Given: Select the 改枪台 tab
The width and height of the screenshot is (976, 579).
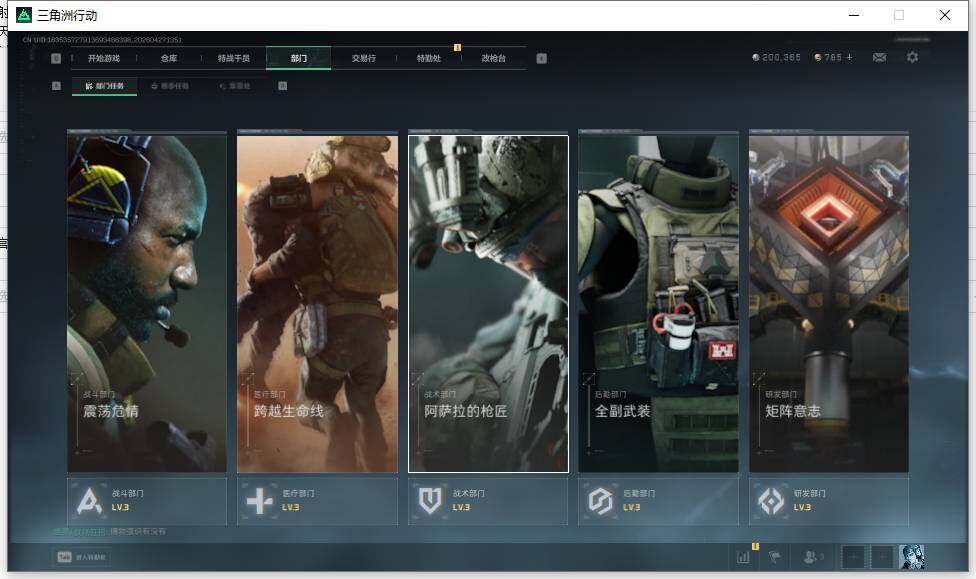Looking at the screenshot, I should (x=494, y=59).
